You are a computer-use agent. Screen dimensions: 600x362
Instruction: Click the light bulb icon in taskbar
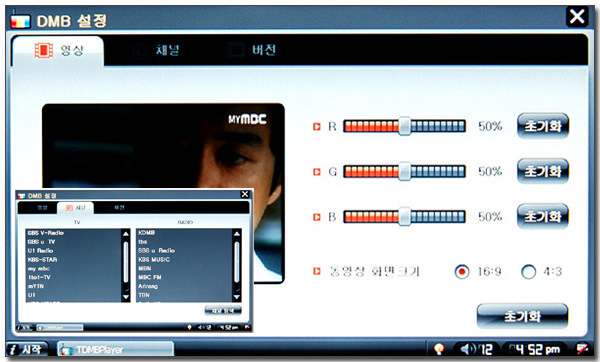tap(439, 349)
